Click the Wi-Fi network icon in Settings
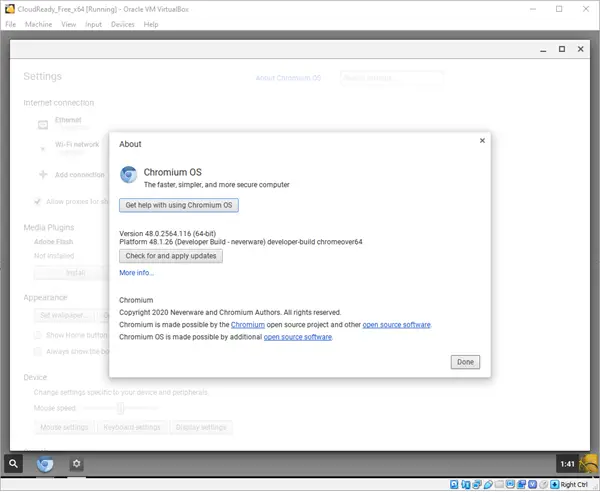Screen dimensions: 600x492 click(x=43, y=148)
